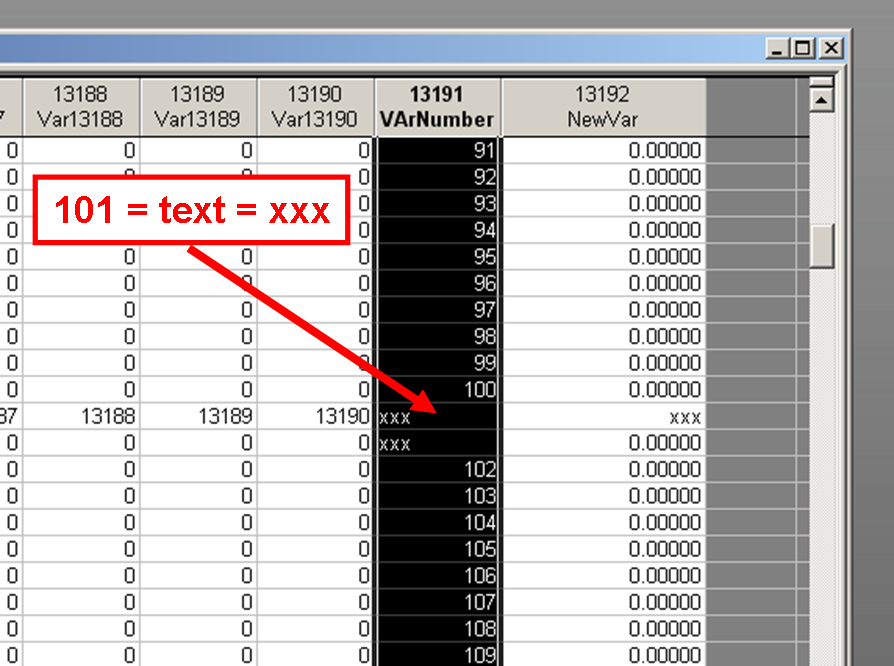The image size is (894, 666).
Task: Select the Var13189 column header
Action: [x=198, y=107]
